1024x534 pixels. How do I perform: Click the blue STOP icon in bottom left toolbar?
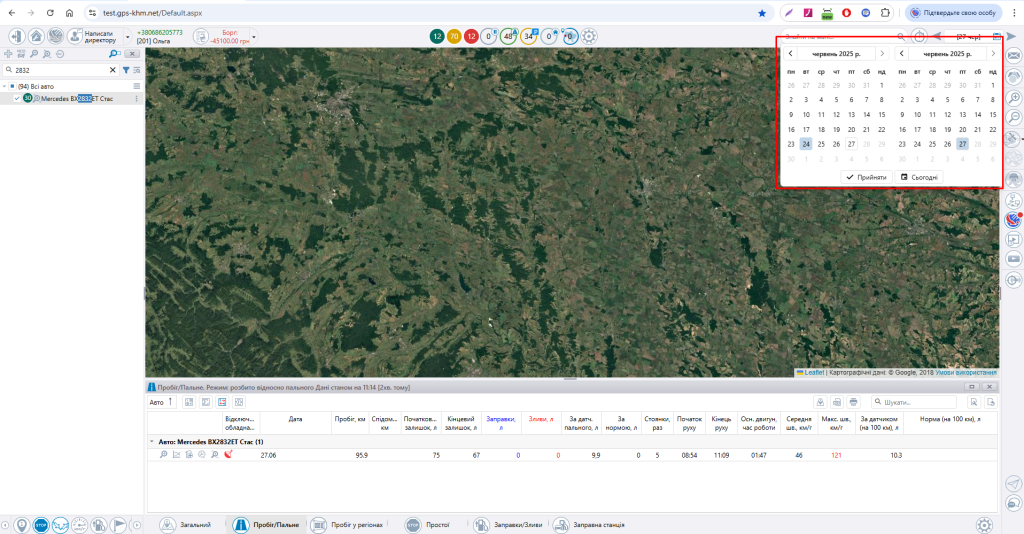(41, 525)
